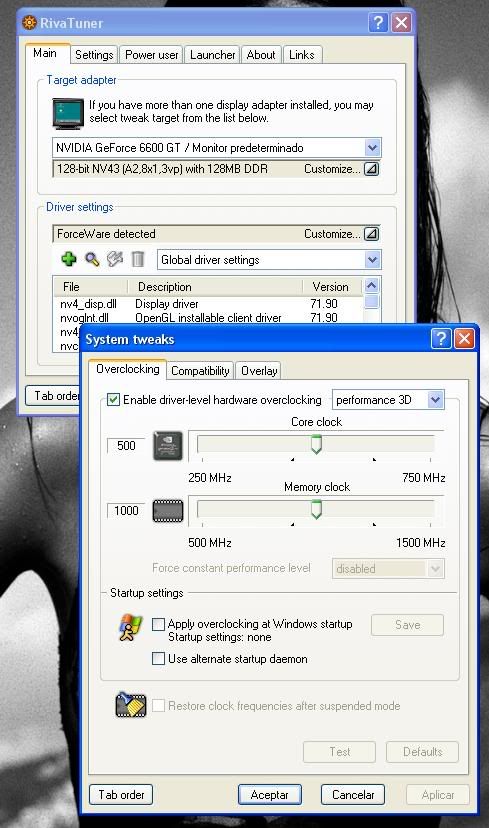Close the RivaTuner main window
The image size is (489, 828).
point(401,22)
